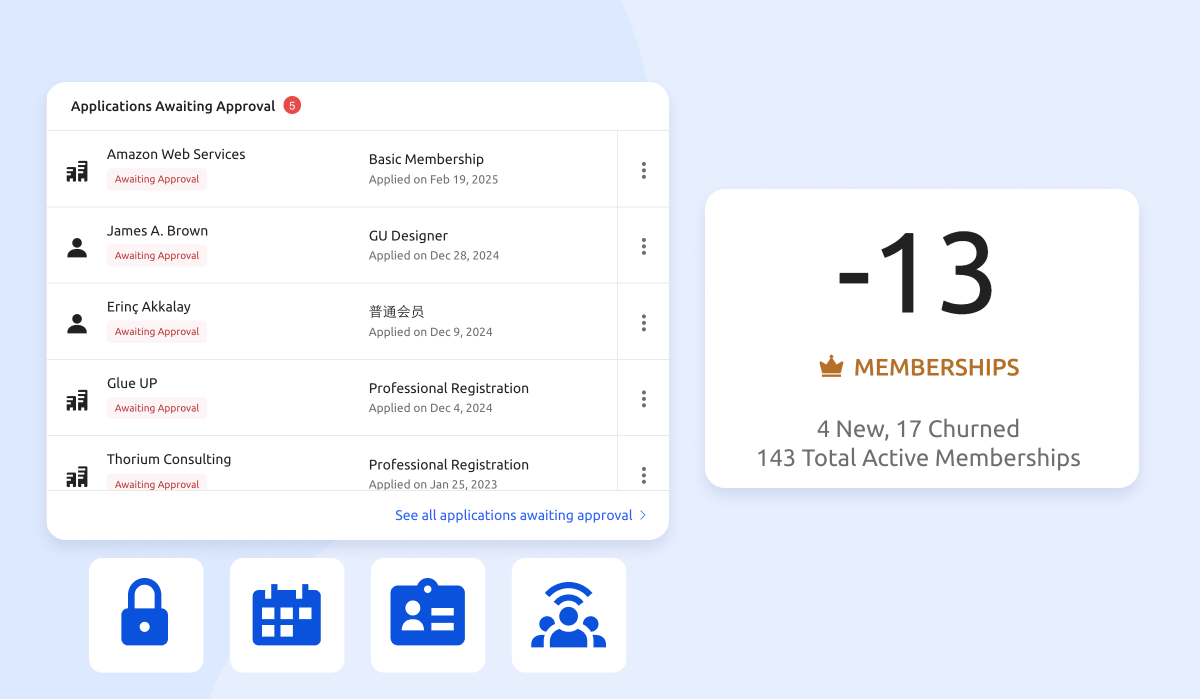Click the red 5 notification badge
1200x699 pixels.
pos(292,105)
